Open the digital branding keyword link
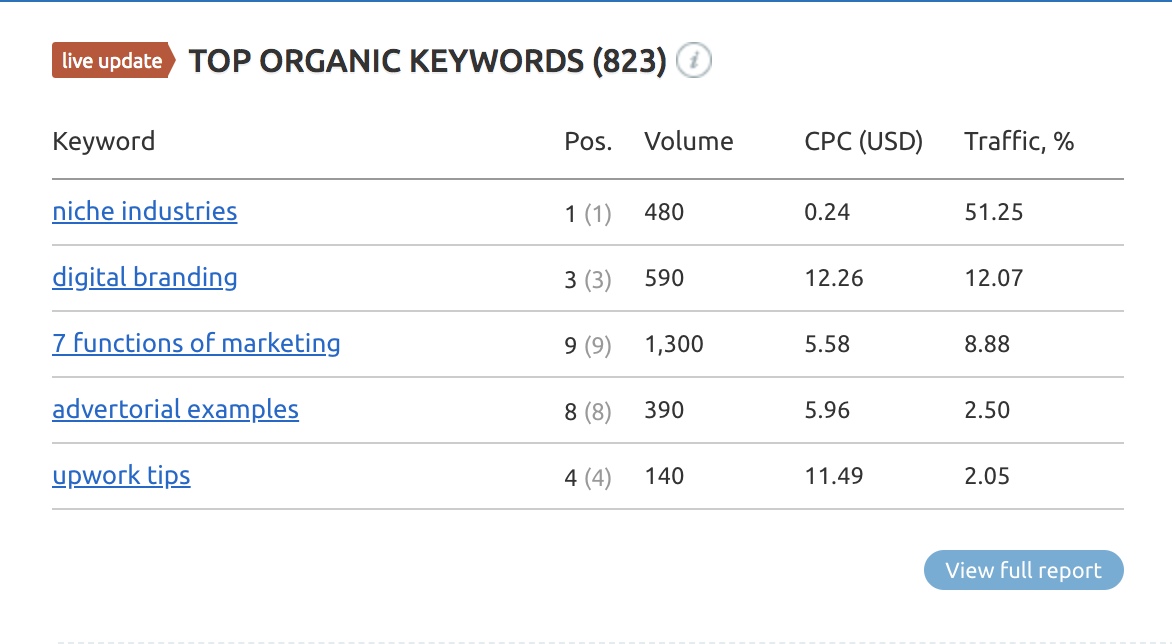The height and width of the screenshot is (644, 1172). click(x=145, y=278)
